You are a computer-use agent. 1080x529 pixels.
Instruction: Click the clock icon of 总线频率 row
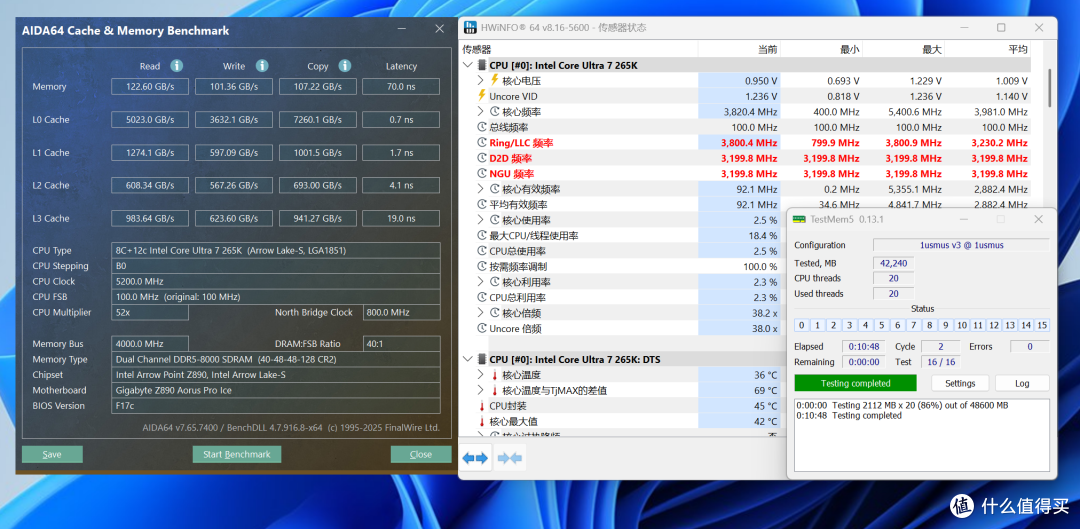(x=482, y=127)
